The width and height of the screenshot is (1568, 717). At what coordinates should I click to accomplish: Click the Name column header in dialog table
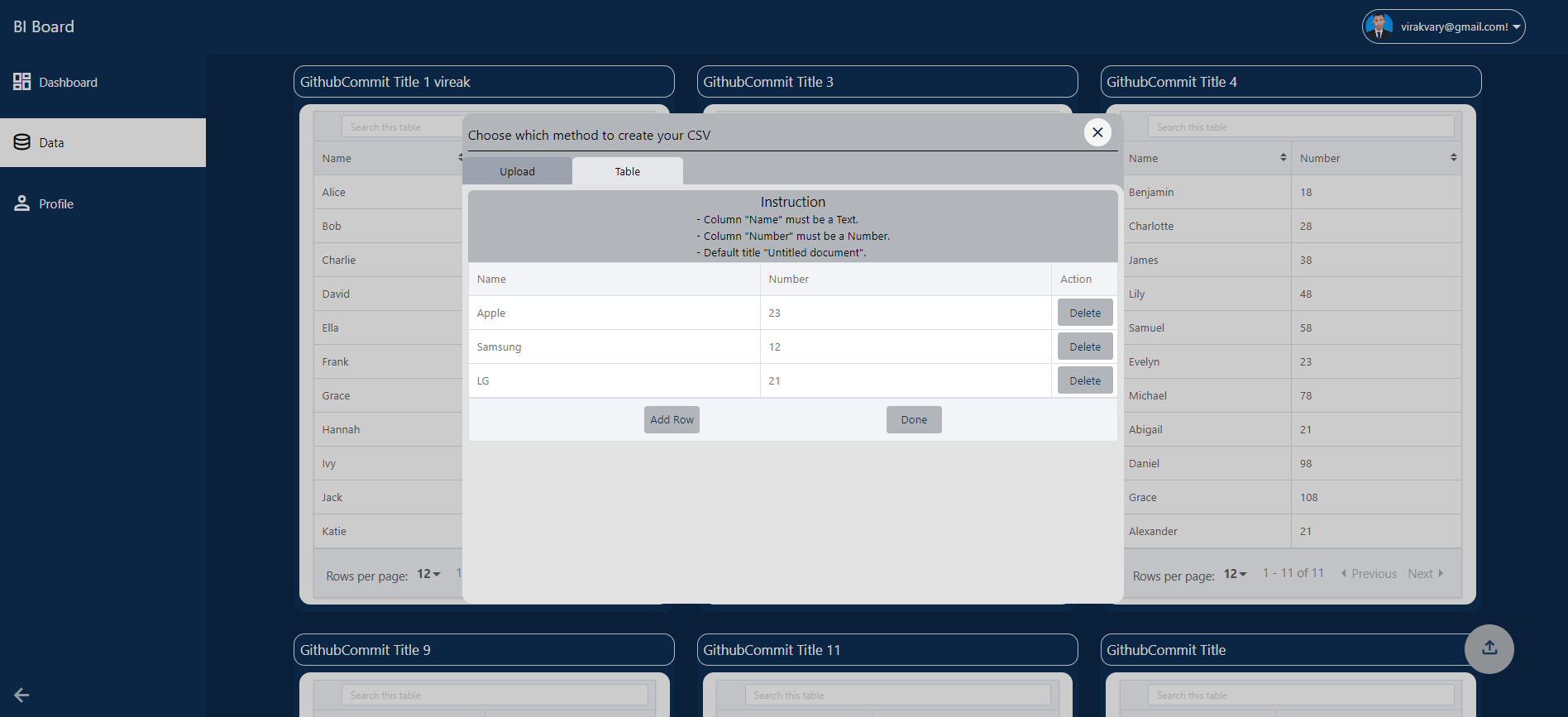click(x=614, y=279)
